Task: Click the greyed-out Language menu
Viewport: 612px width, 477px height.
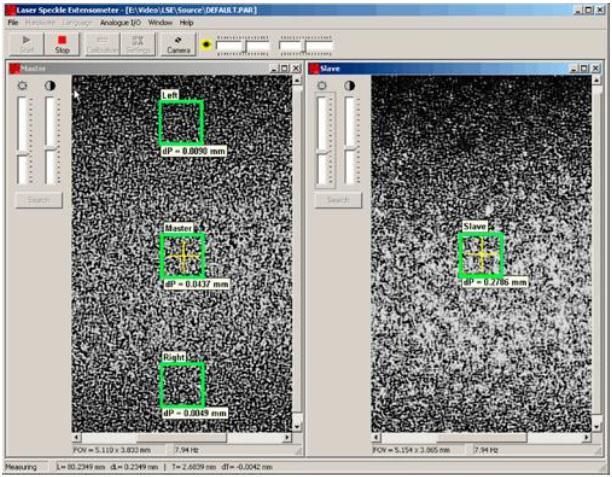Action: (x=76, y=23)
